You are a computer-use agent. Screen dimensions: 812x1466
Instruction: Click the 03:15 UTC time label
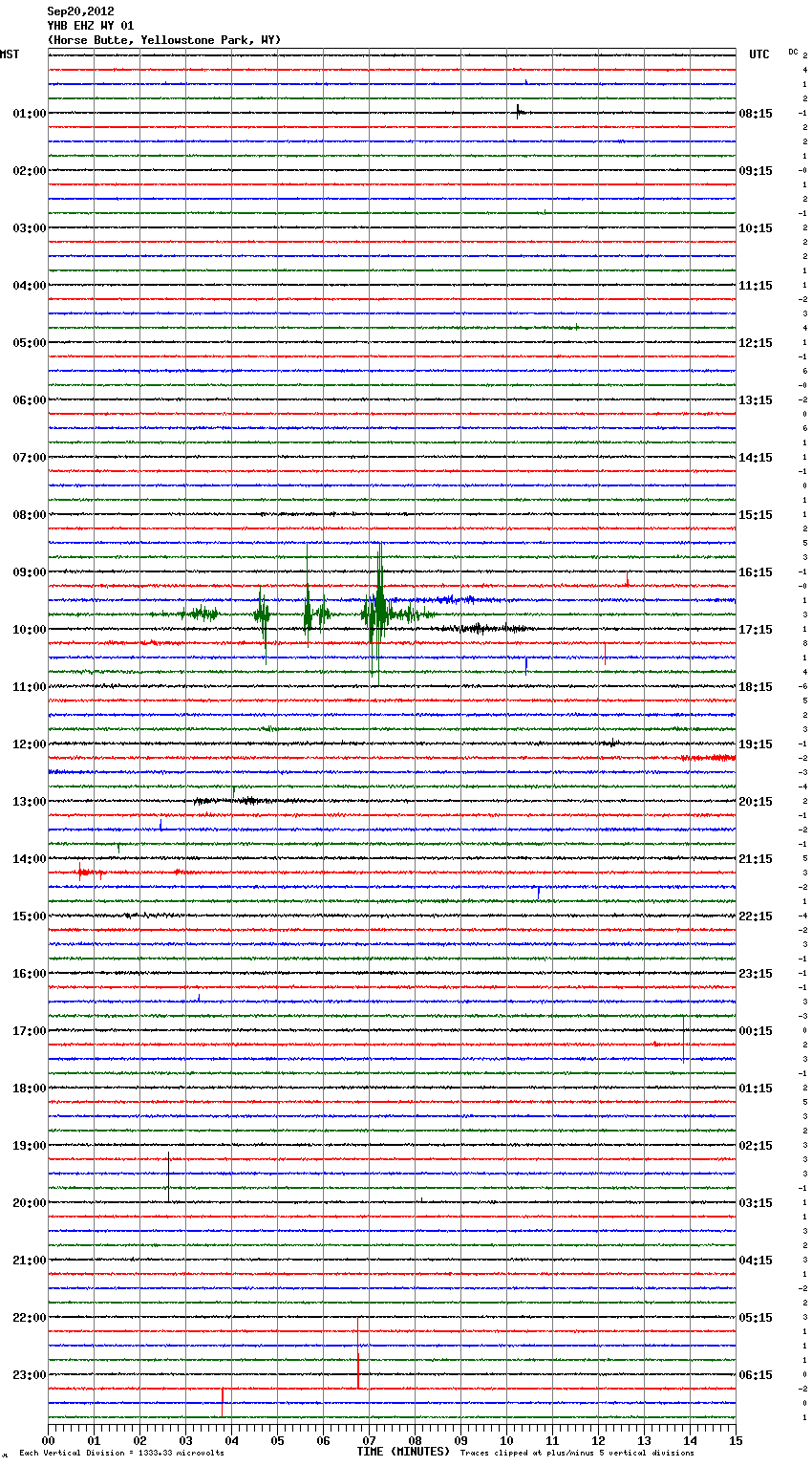click(756, 1203)
